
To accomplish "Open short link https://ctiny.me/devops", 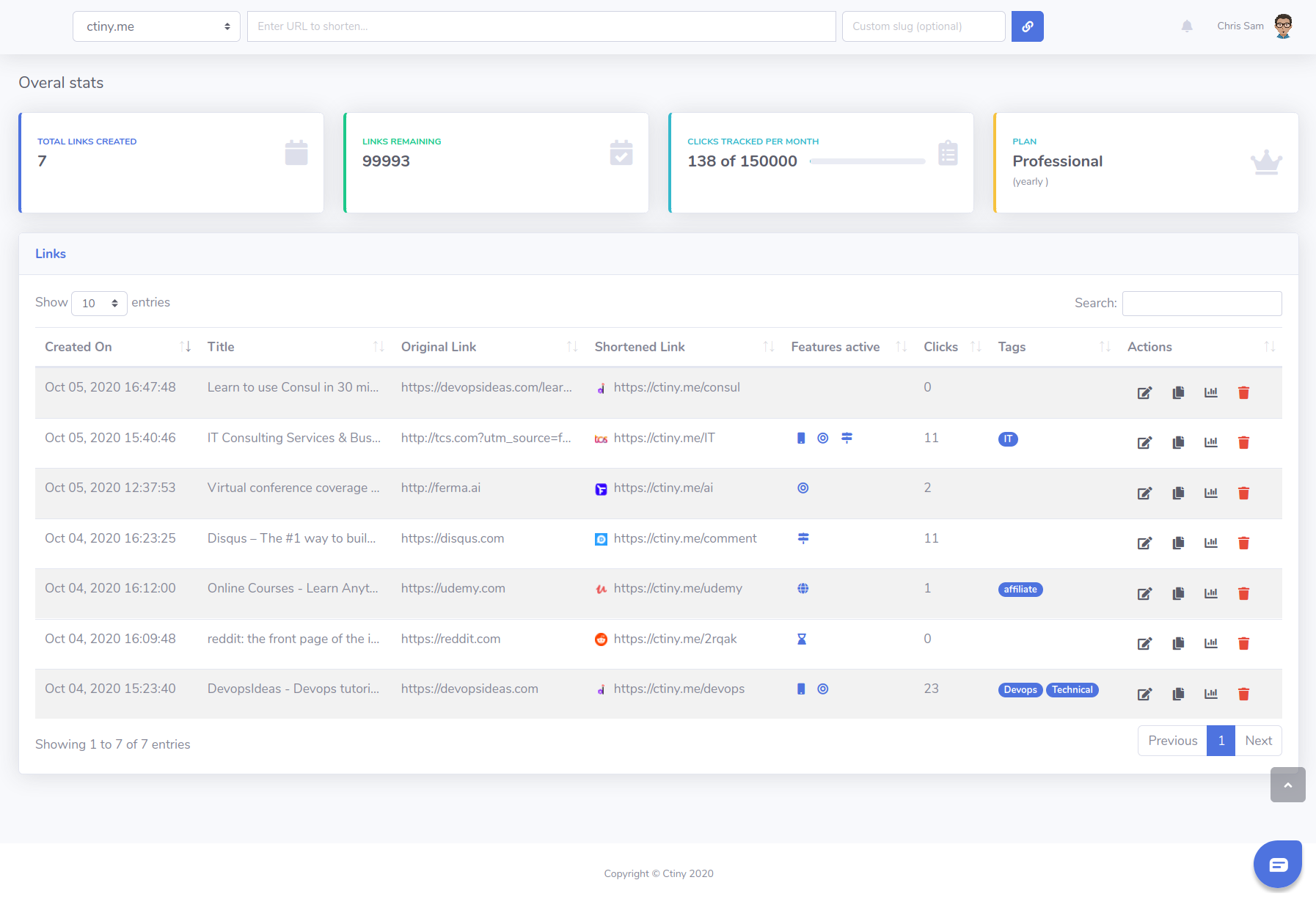I will 679,689.
